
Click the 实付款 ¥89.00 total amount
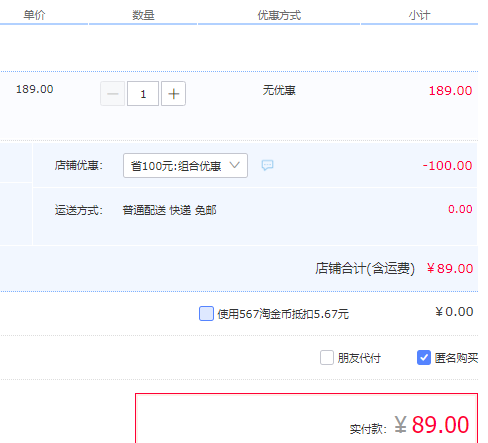432,425
